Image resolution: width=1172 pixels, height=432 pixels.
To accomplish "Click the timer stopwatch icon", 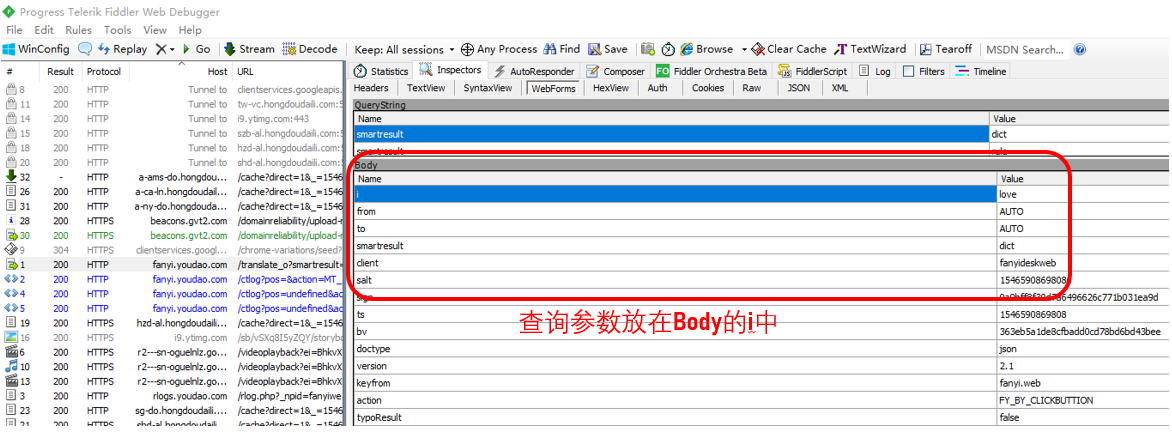I will pyautogui.click(x=668, y=49).
